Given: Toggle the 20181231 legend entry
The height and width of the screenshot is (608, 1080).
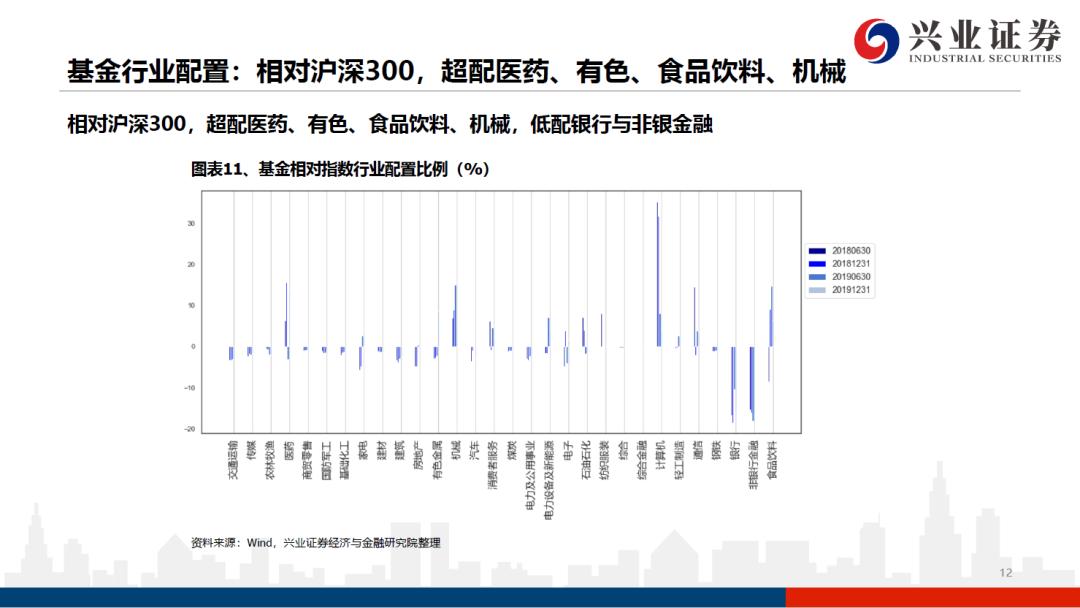Looking at the screenshot, I should point(849,262).
